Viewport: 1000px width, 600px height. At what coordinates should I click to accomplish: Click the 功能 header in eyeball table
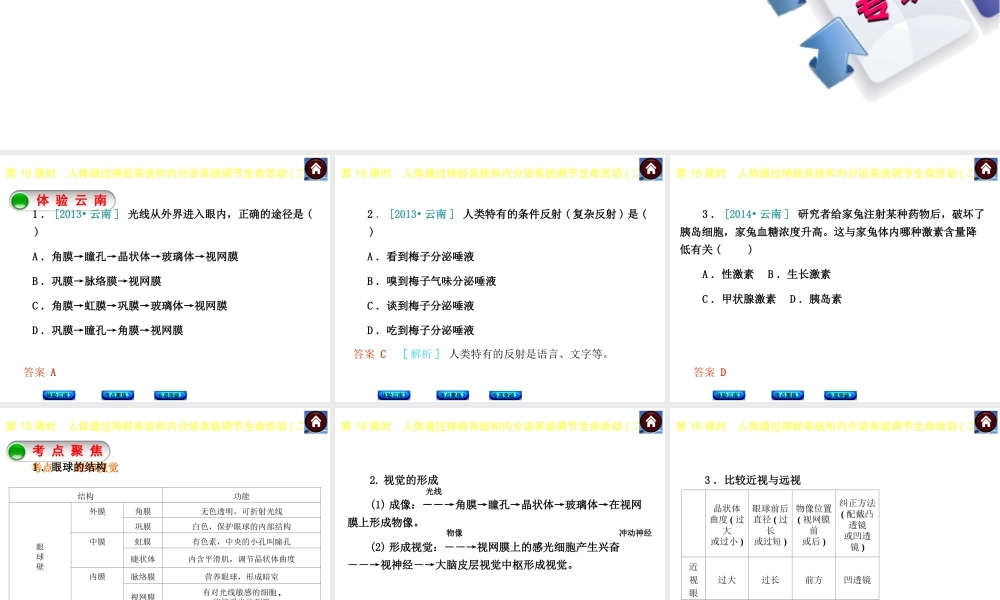(242, 496)
